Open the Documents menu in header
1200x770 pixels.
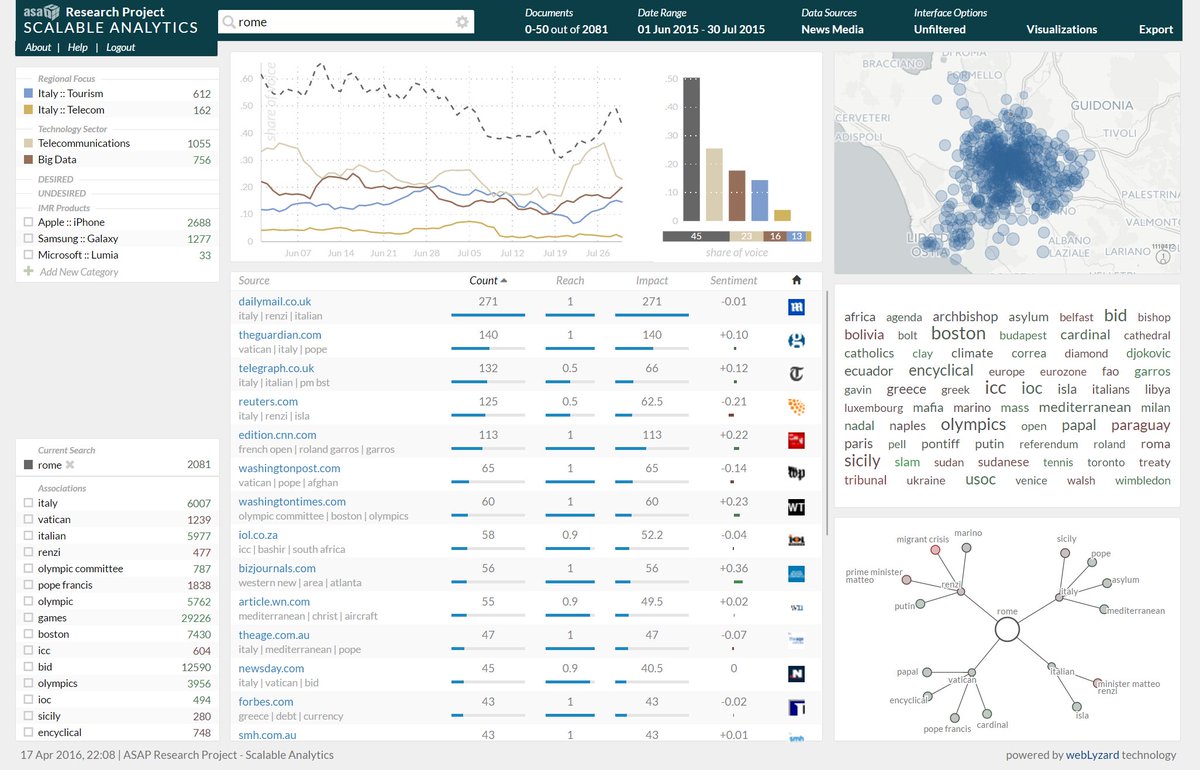coord(566,21)
